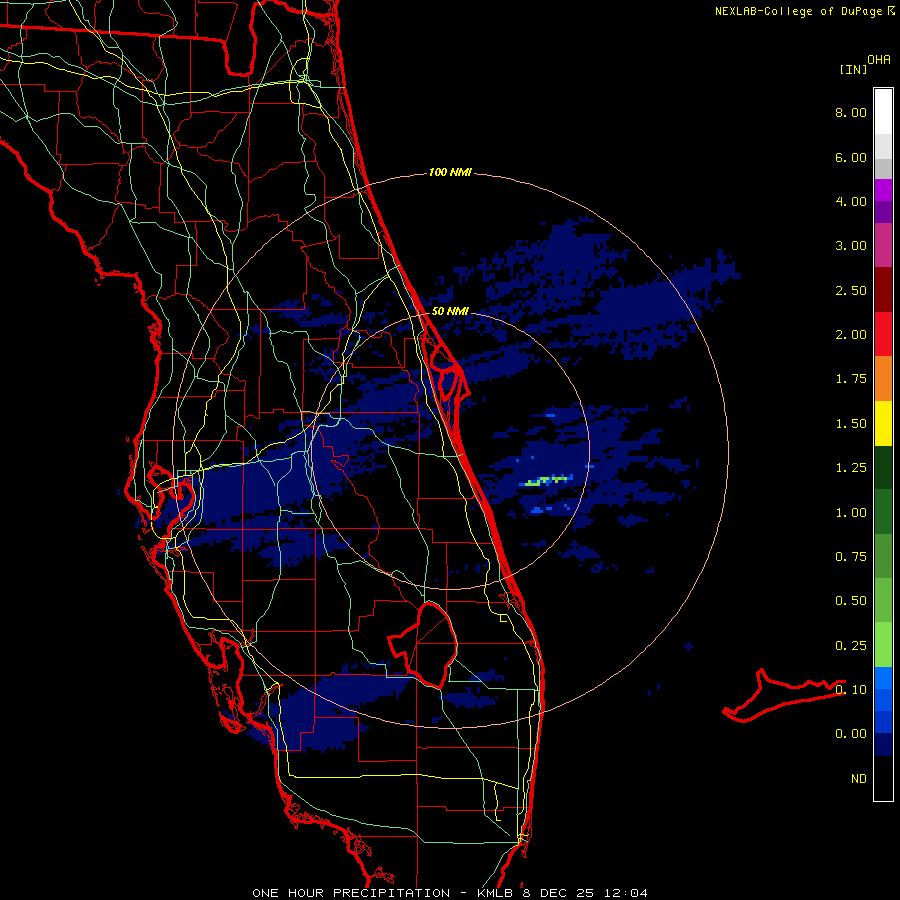Select the white swatch at 8.00 inches
The width and height of the screenshot is (900, 900).
tap(883, 112)
